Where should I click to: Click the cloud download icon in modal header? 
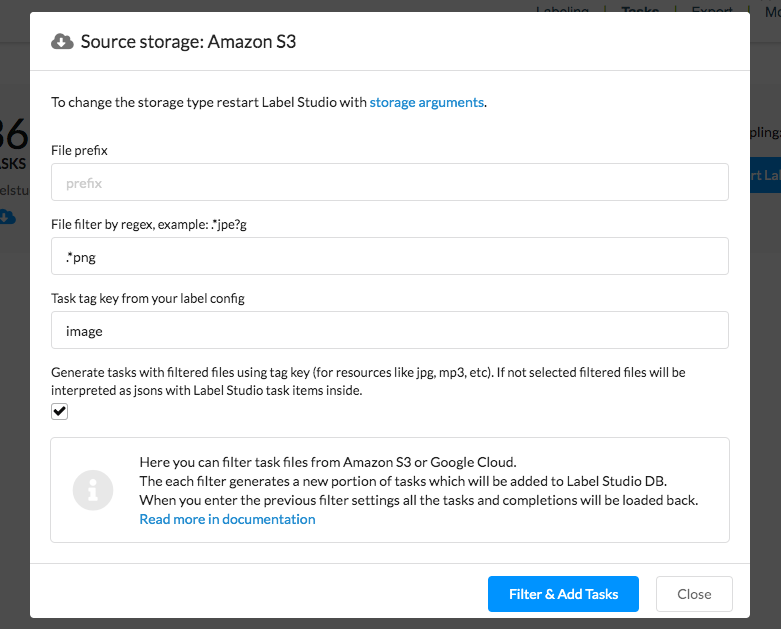point(62,41)
